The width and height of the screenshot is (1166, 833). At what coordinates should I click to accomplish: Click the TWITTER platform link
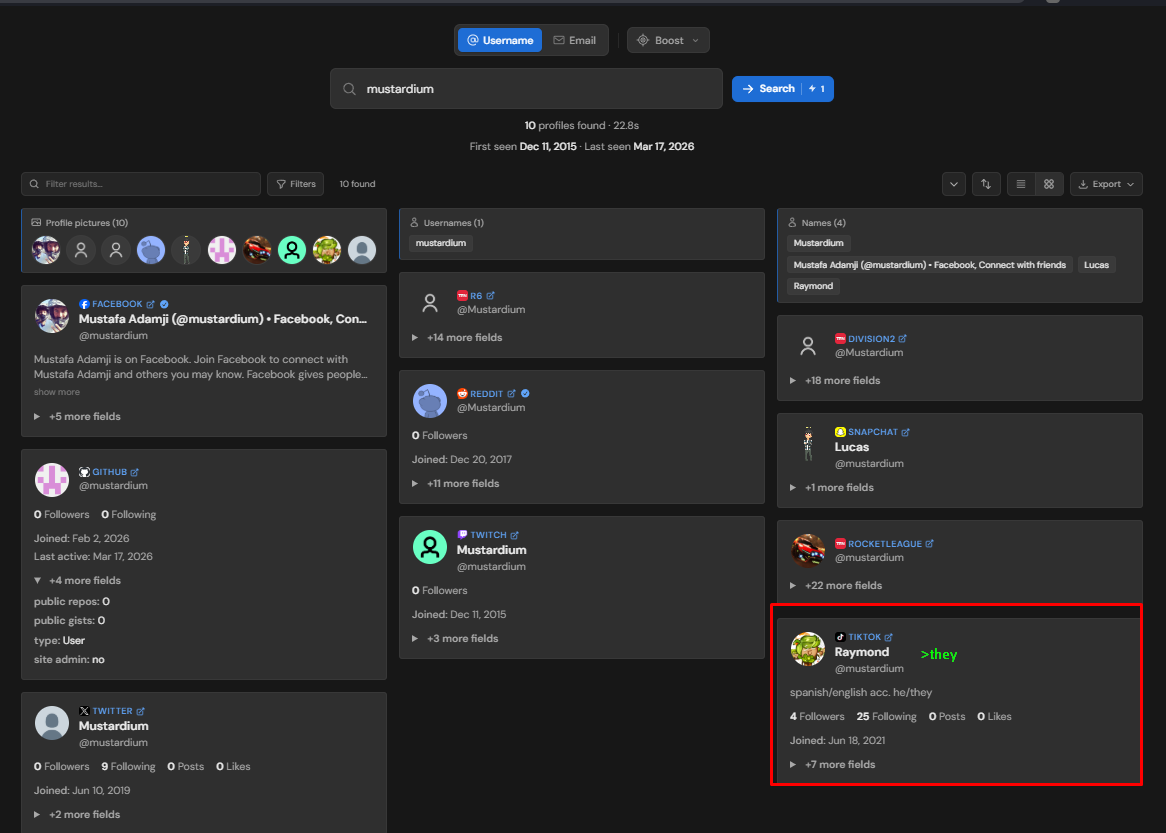pyautogui.click(x=112, y=711)
